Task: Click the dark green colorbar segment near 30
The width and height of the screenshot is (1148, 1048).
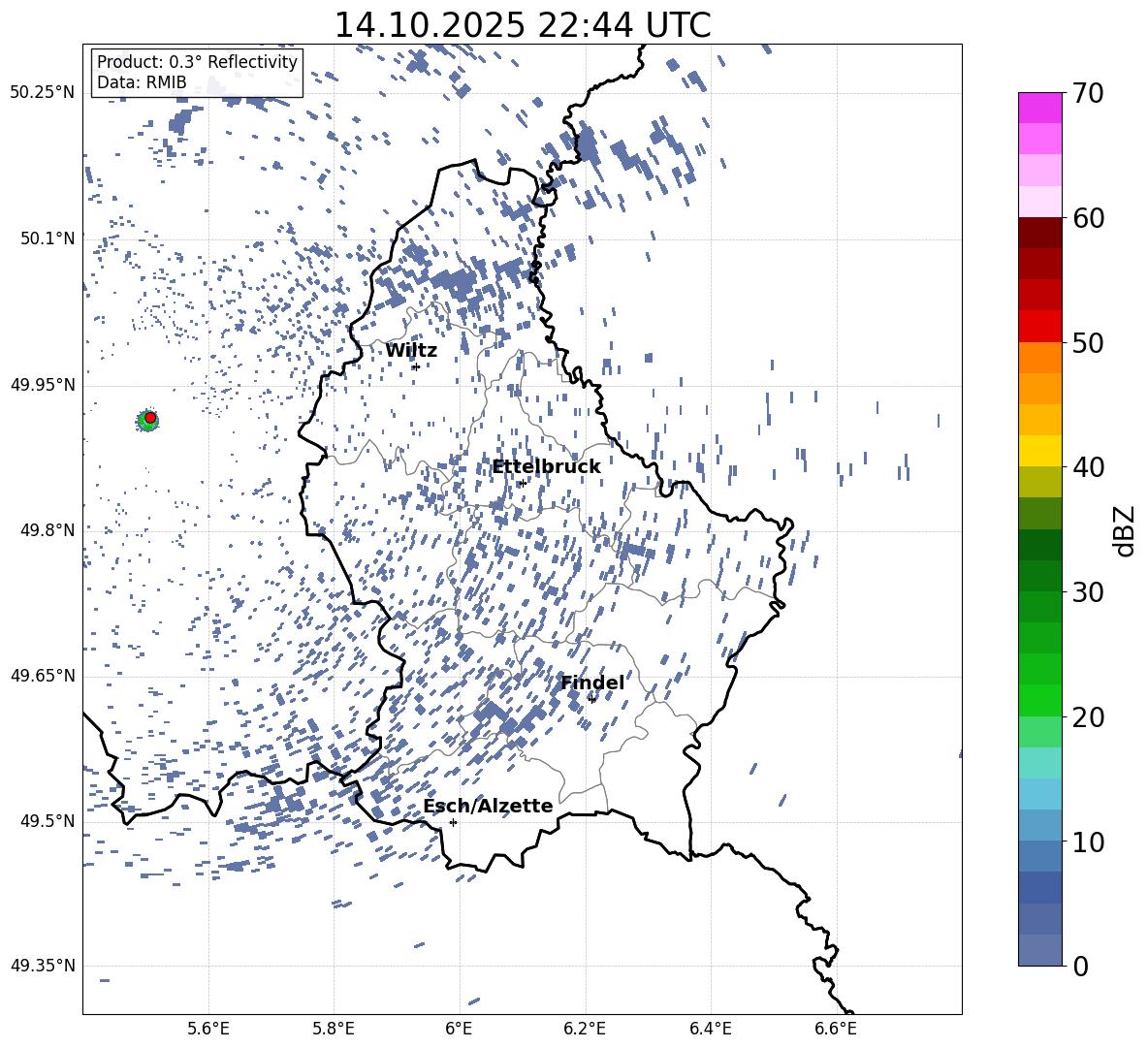Action: click(x=1039, y=577)
